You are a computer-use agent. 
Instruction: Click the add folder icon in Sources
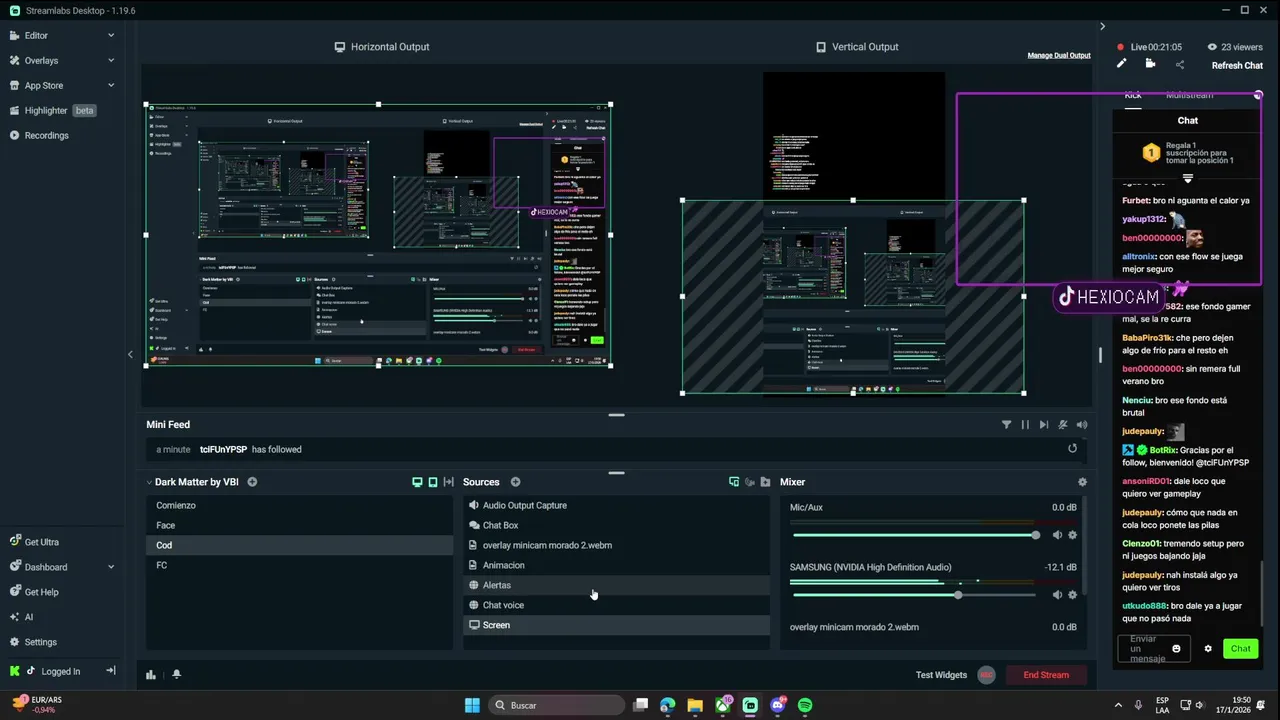pos(765,482)
